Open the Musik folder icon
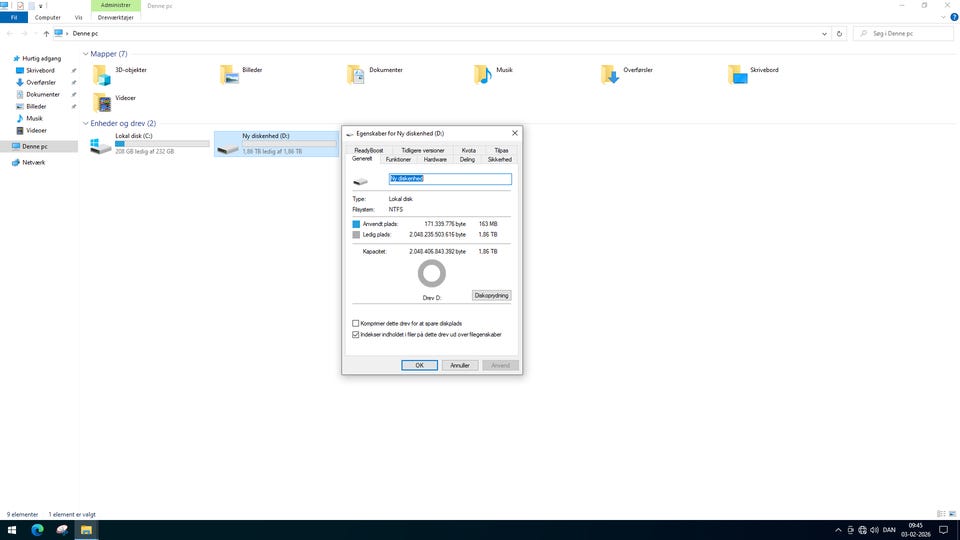This screenshot has width=960, height=540. pyautogui.click(x=483, y=75)
